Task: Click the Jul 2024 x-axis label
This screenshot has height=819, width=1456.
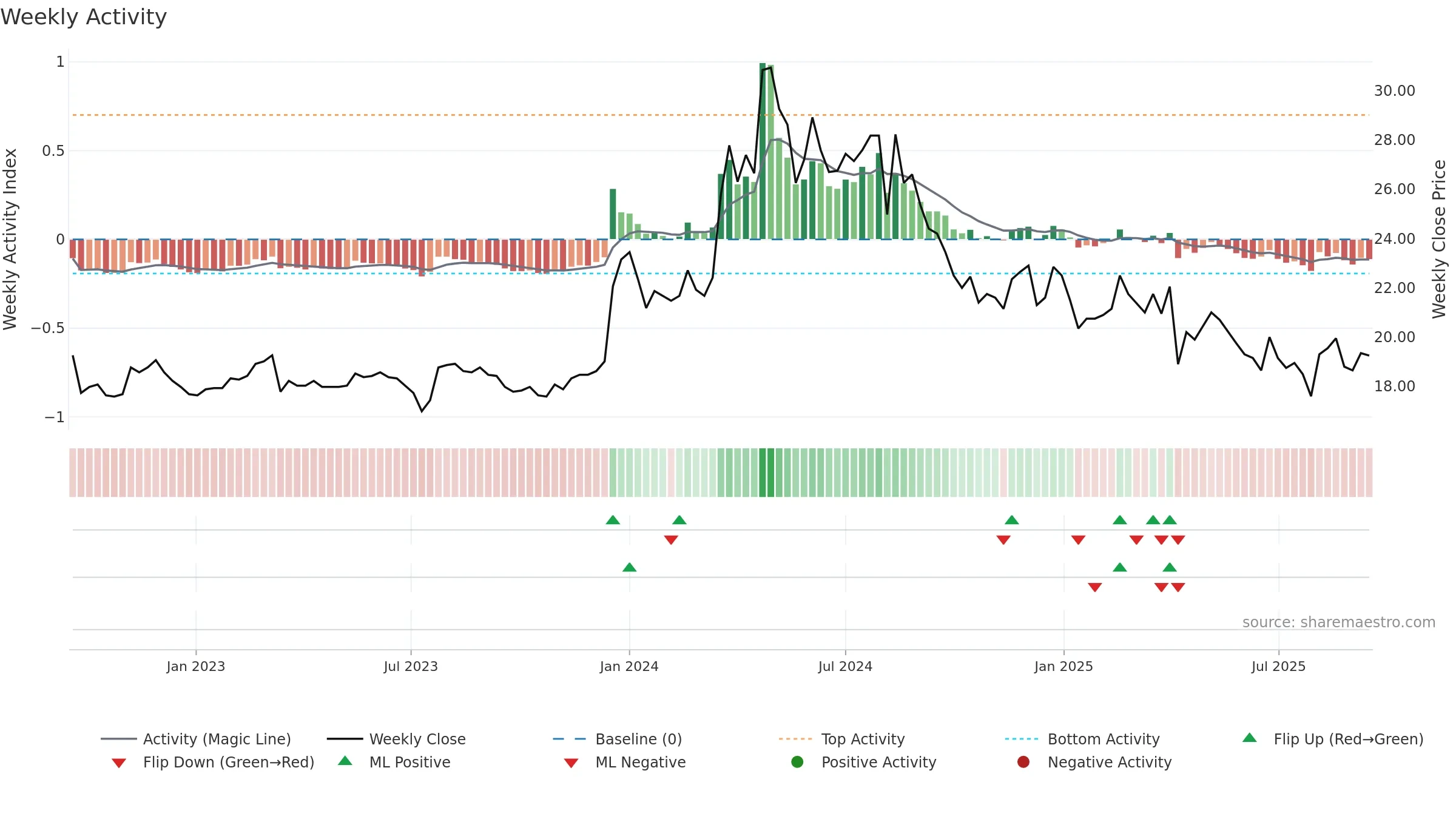Action: point(845,666)
